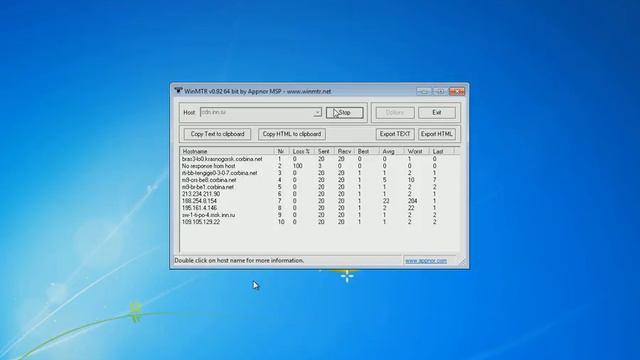Copy Text to clipboard
Screen dimensions: 640x360
coord(217,134)
